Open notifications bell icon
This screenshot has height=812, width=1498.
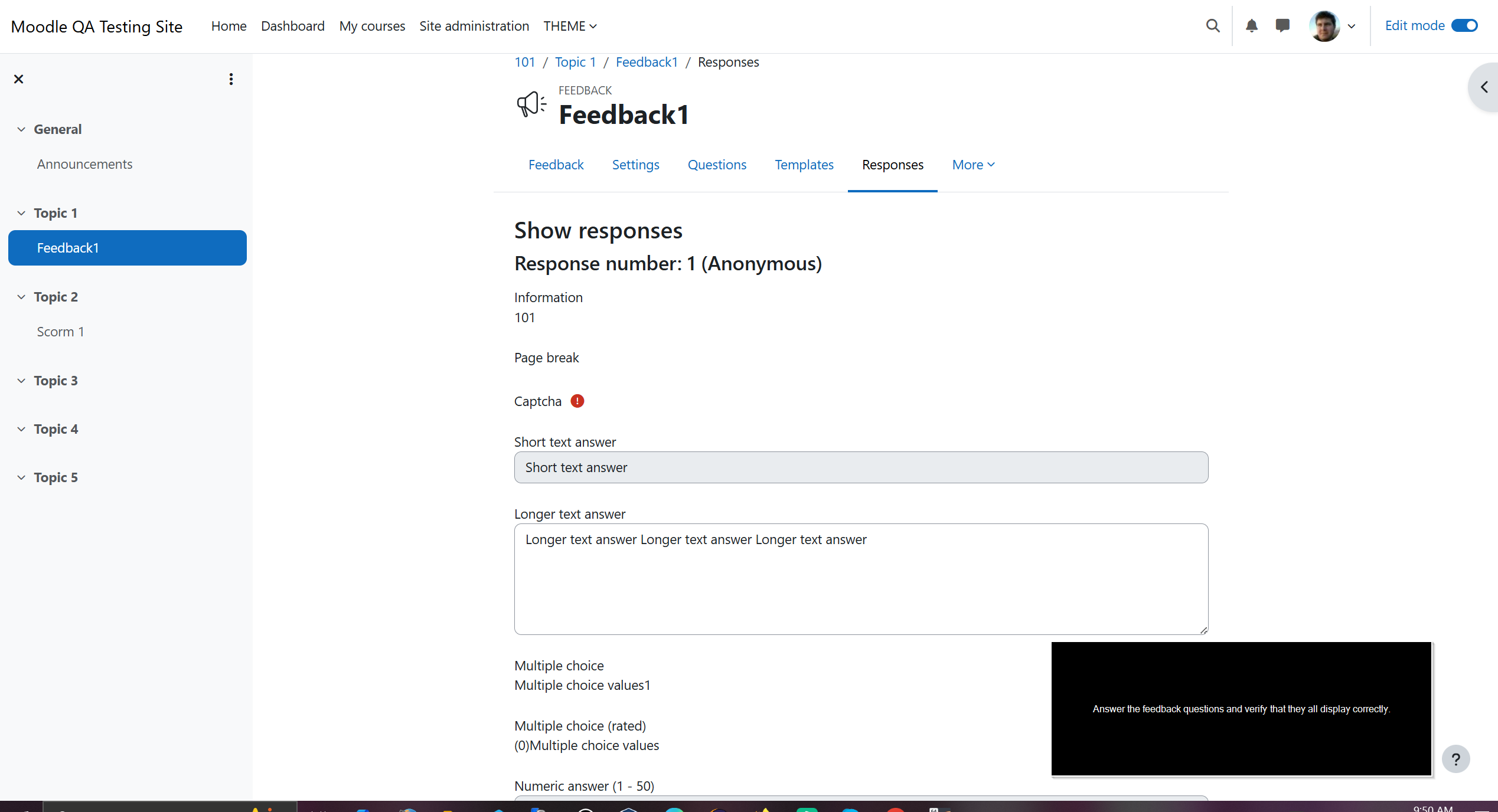point(1252,26)
